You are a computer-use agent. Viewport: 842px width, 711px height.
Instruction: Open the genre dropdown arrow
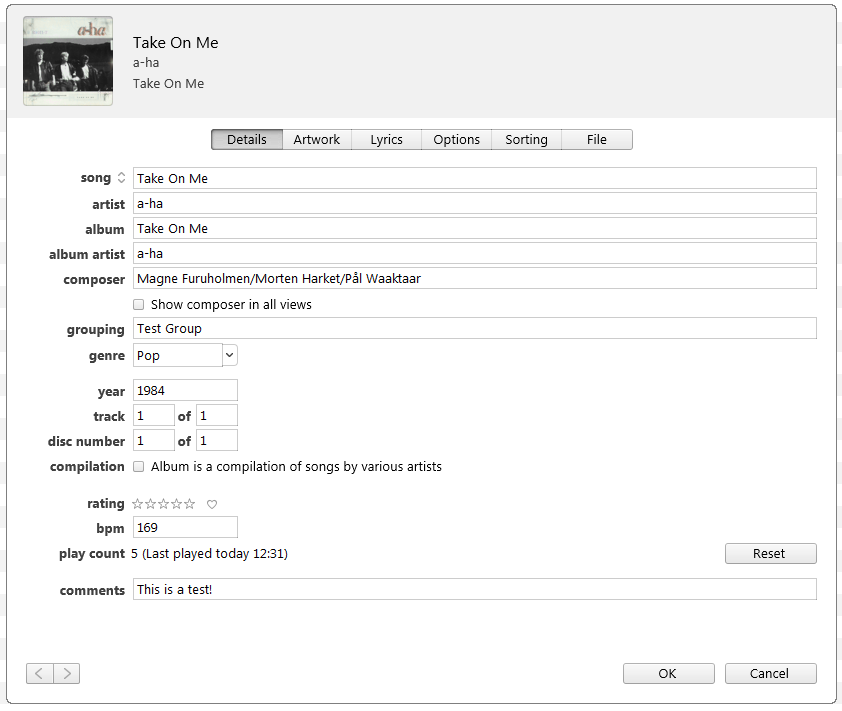tap(230, 355)
